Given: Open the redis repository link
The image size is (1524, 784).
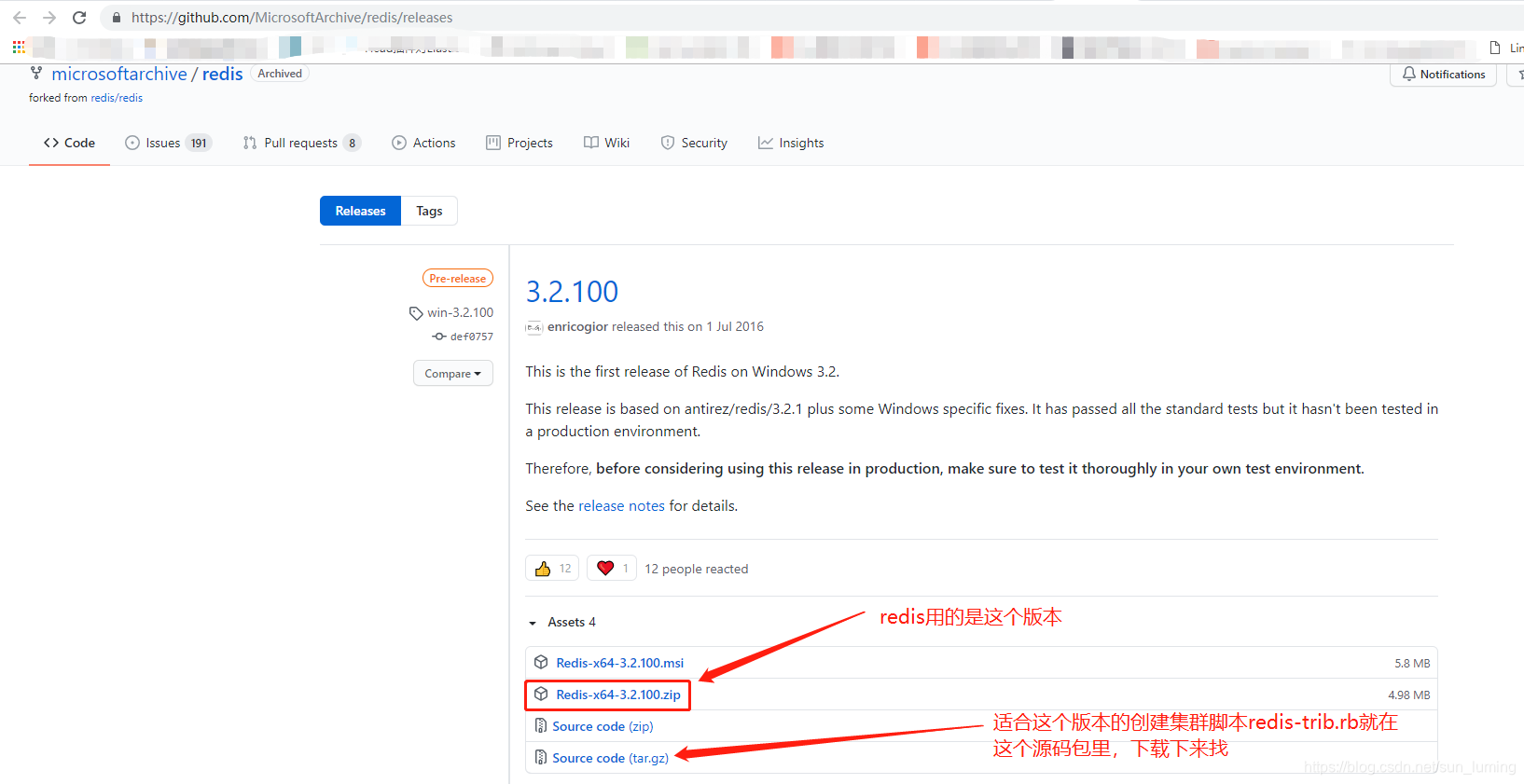Looking at the screenshot, I should [x=222, y=74].
